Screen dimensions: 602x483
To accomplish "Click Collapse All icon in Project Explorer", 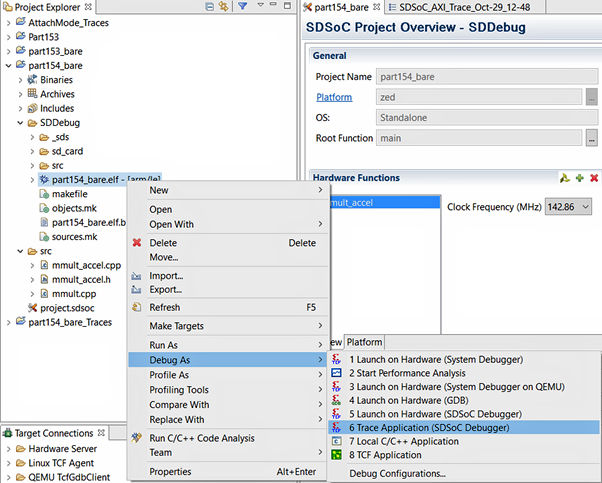I will tap(209, 7).
